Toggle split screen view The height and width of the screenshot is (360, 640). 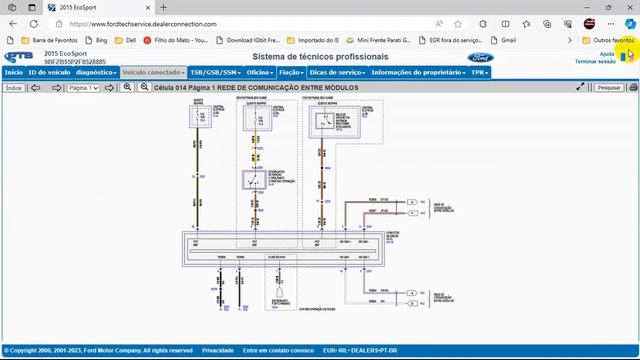click(x=505, y=24)
